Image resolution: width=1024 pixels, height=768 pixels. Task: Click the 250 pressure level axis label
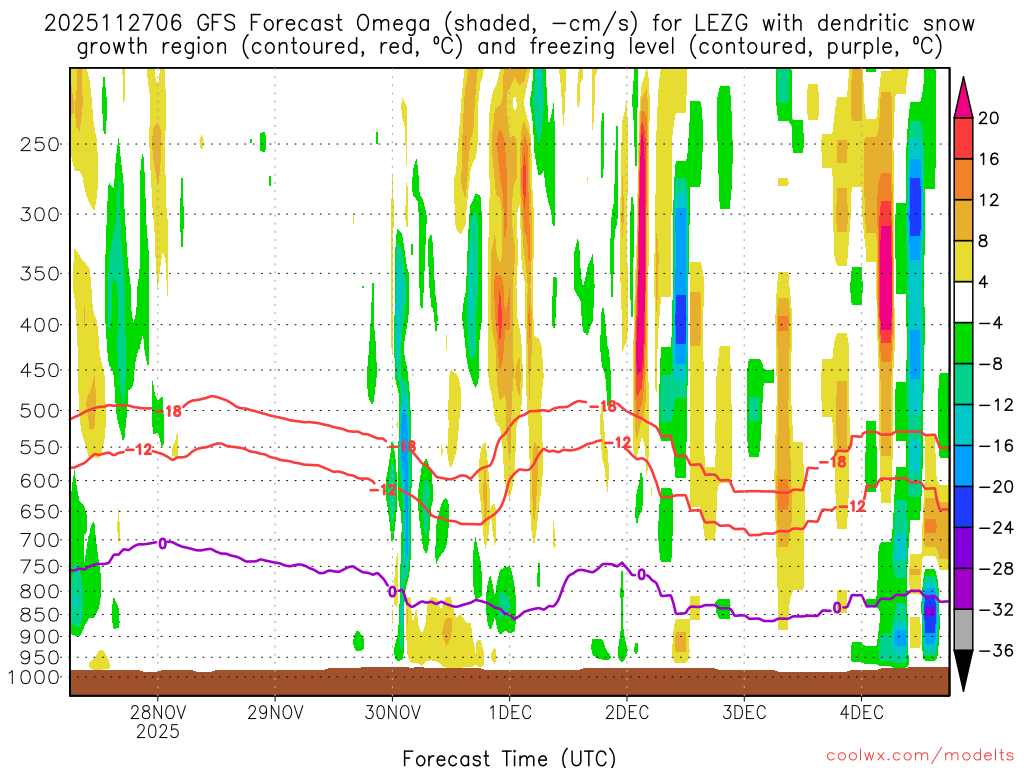40,144
